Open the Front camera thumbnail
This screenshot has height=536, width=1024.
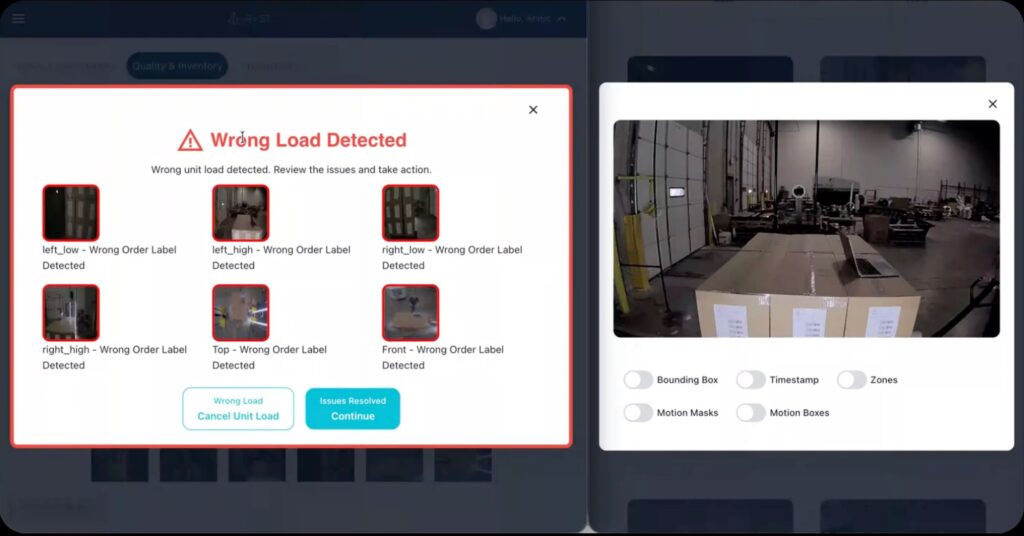[x=410, y=313]
